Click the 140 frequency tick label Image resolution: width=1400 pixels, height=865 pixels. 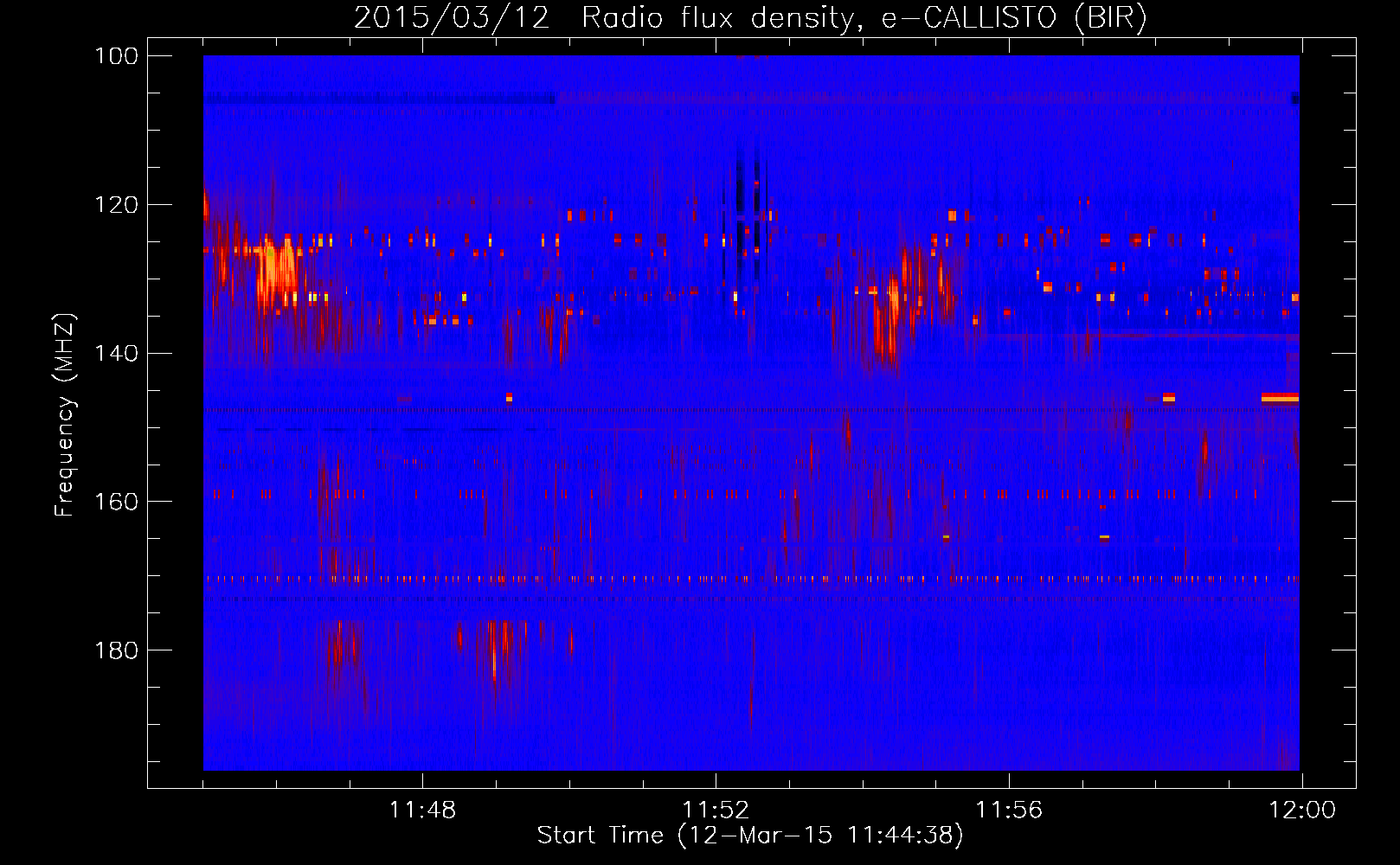pyautogui.click(x=116, y=354)
